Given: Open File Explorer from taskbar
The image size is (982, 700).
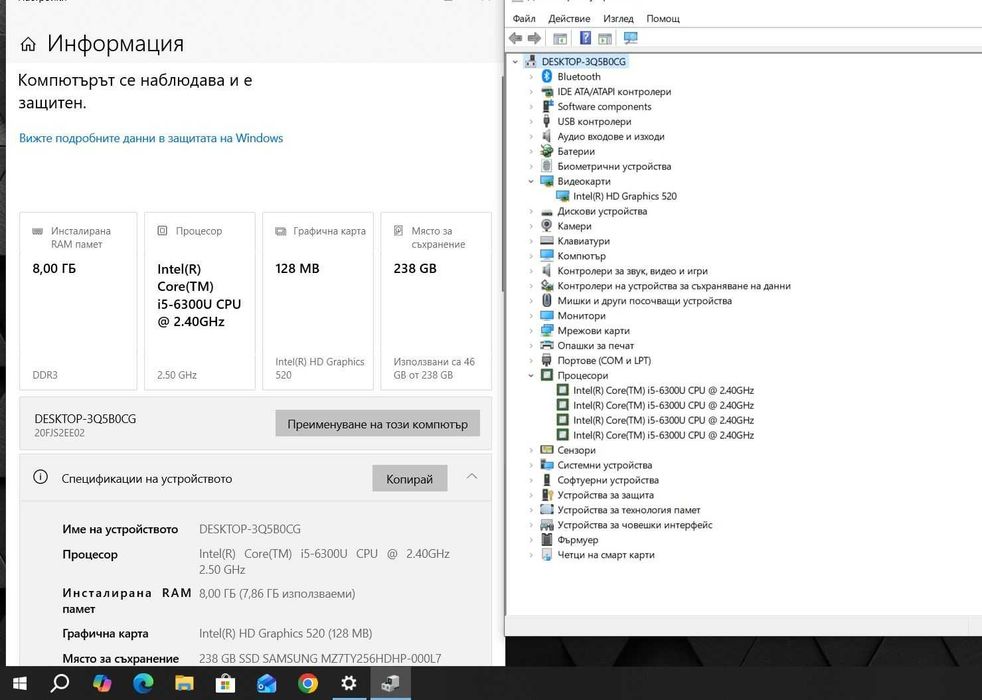Looking at the screenshot, I should point(184,683).
